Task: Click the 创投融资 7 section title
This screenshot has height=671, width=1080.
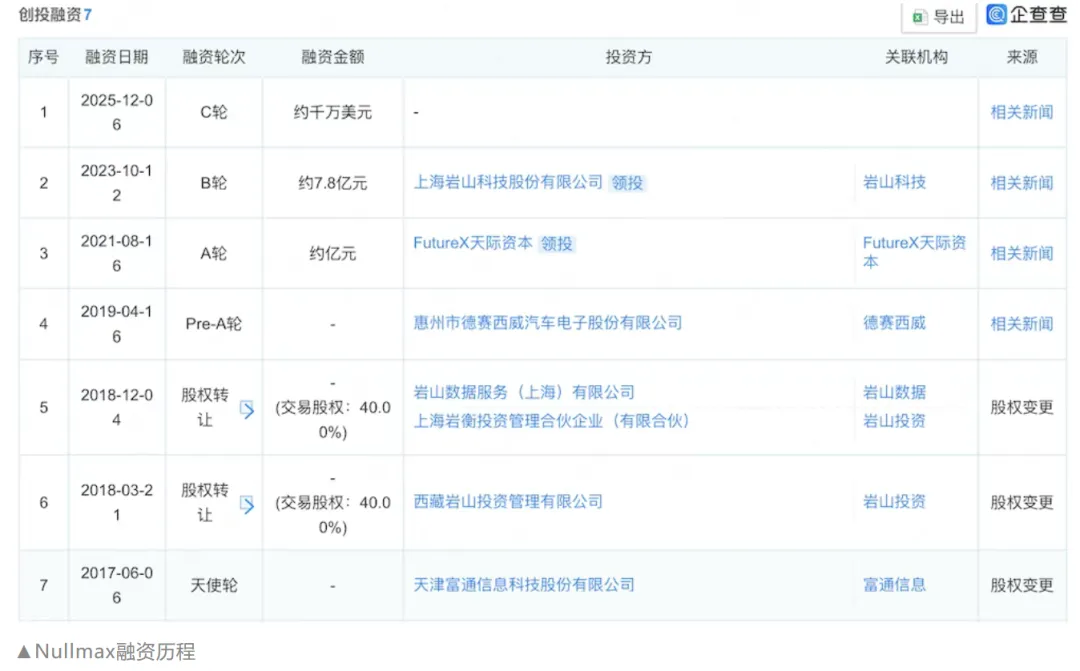Action: pyautogui.click(x=55, y=14)
